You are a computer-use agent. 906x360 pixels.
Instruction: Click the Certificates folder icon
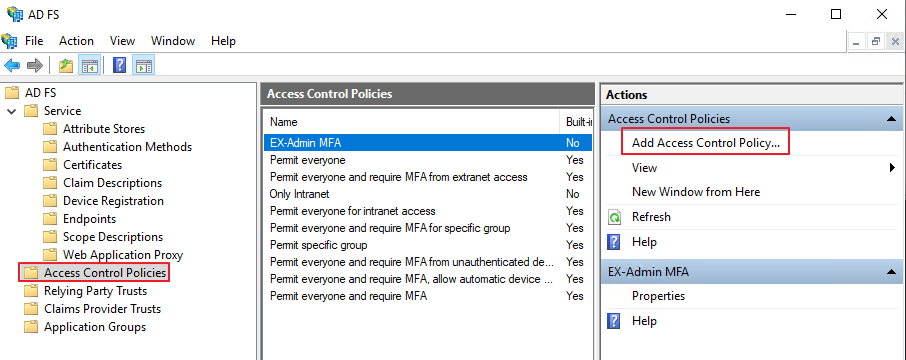(50, 165)
